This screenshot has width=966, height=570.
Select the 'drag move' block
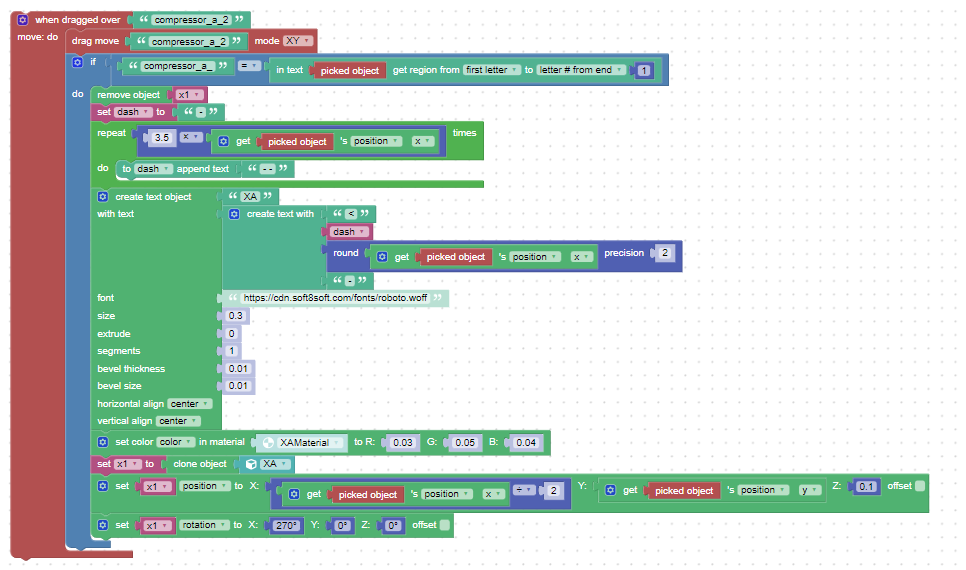click(x=95, y=41)
